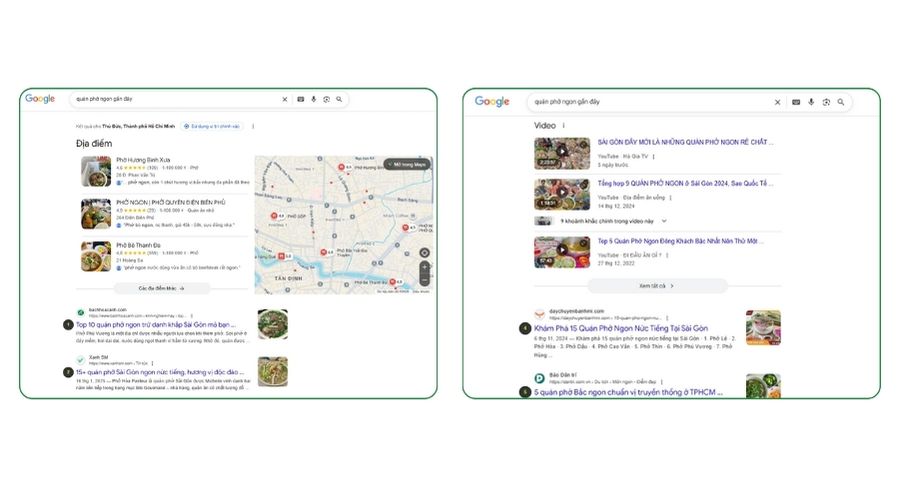Open Lens image search in right search bar
The width and height of the screenshot is (900, 487).
(x=826, y=102)
